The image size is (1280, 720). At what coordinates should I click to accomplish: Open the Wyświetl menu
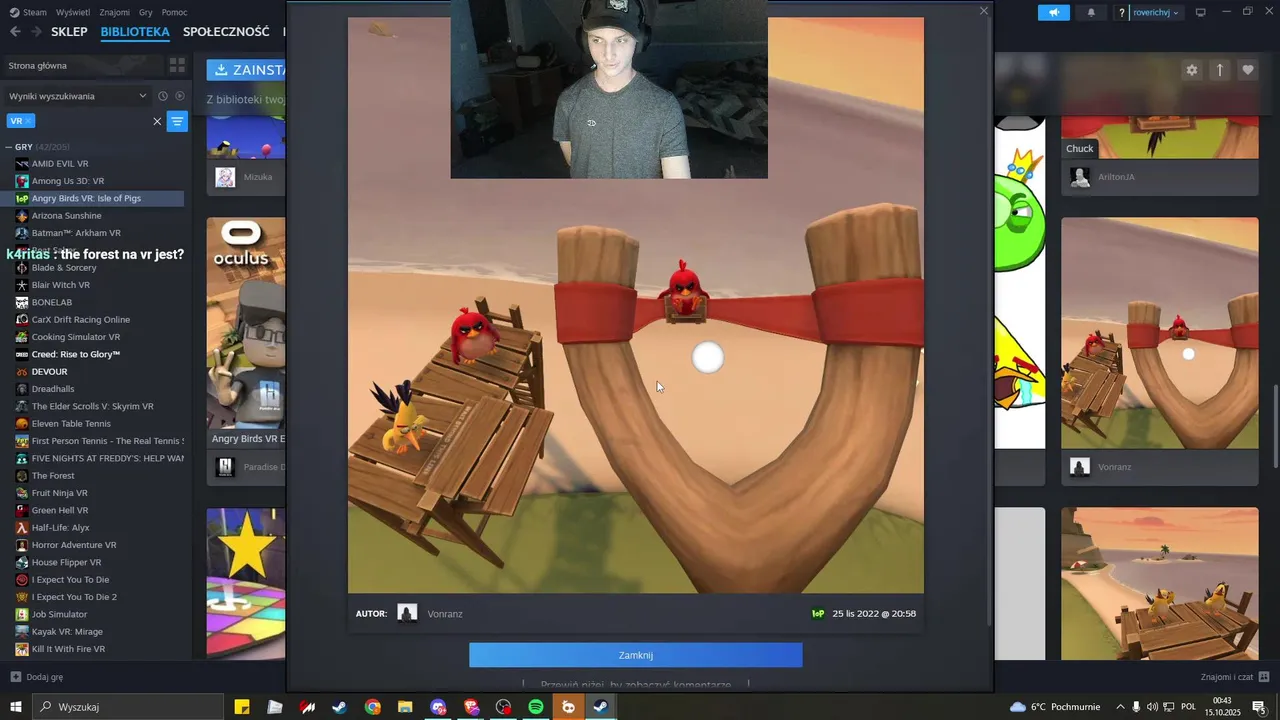(x=72, y=12)
